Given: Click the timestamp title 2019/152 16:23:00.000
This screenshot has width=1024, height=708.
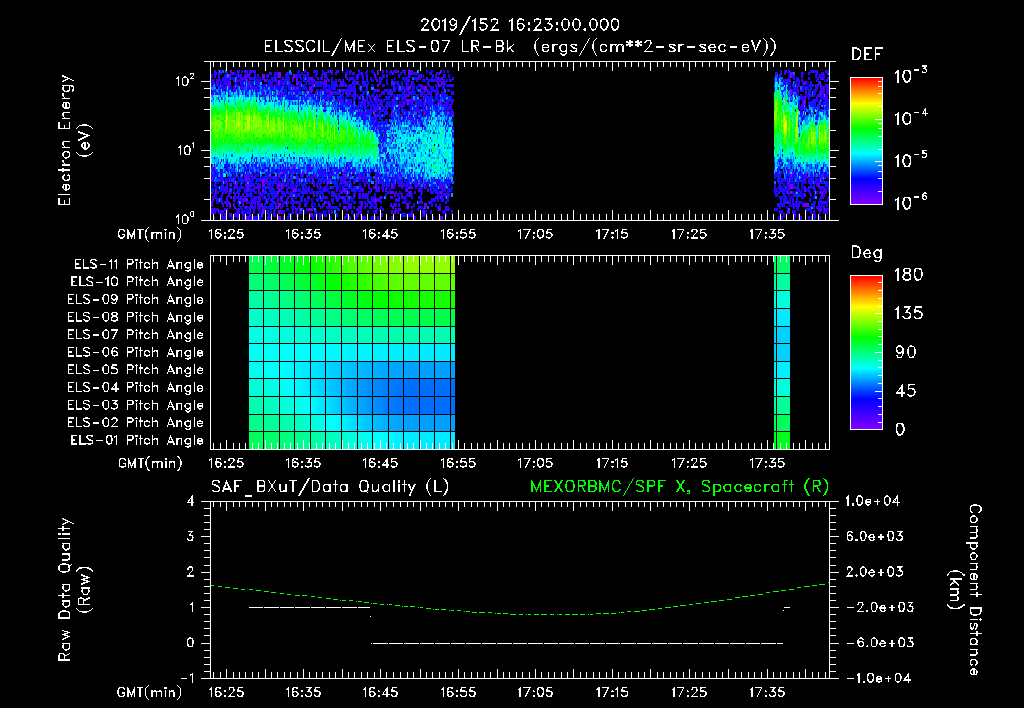Looking at the screenshot, I should click(x=519, y=25).
